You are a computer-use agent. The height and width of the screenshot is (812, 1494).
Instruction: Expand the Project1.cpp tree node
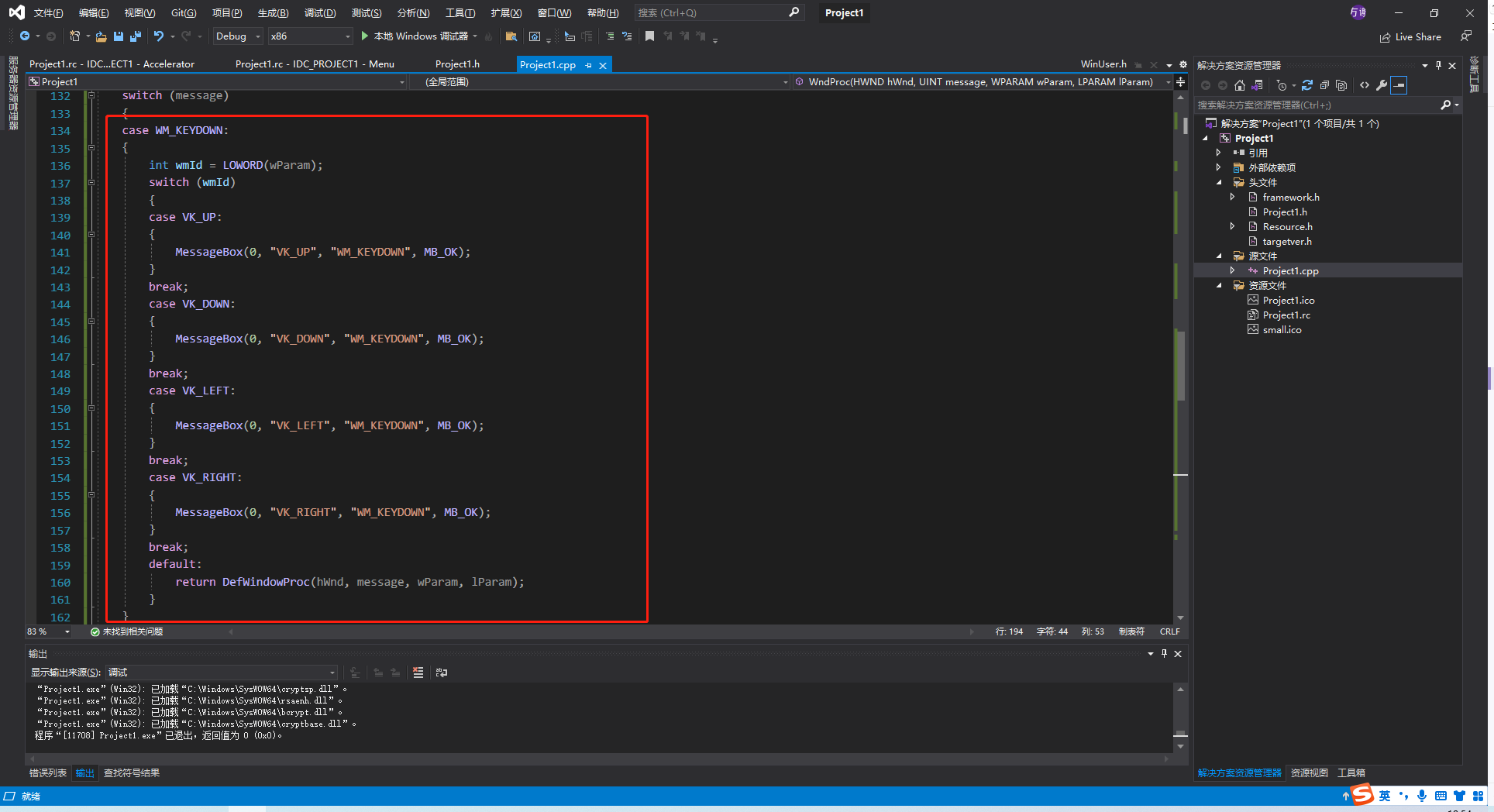(x=1233, y=271)
